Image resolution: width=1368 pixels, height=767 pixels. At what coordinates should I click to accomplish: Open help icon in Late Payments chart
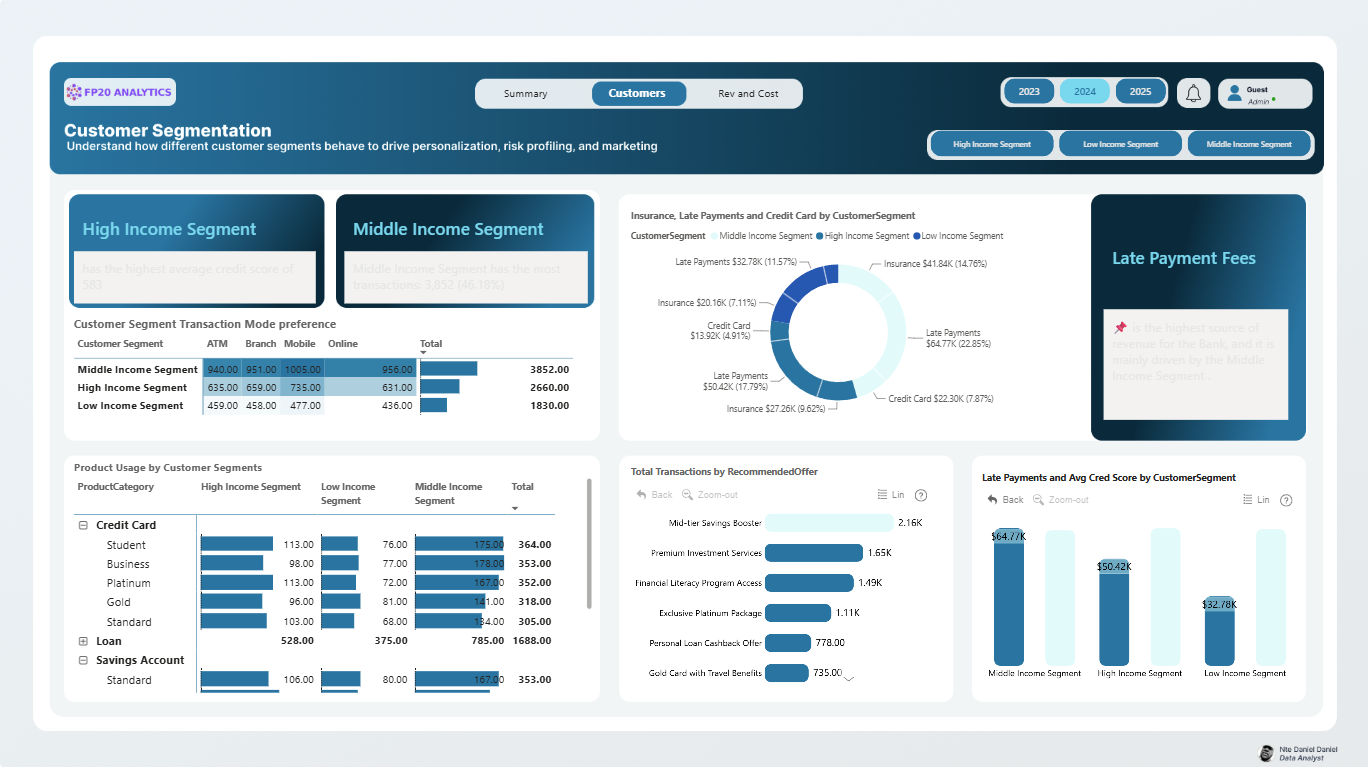[x=1286, y=500]
